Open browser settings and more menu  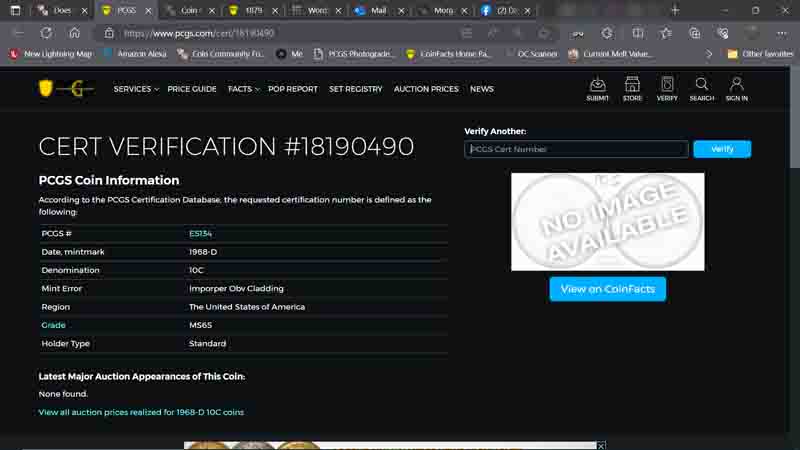782,33
